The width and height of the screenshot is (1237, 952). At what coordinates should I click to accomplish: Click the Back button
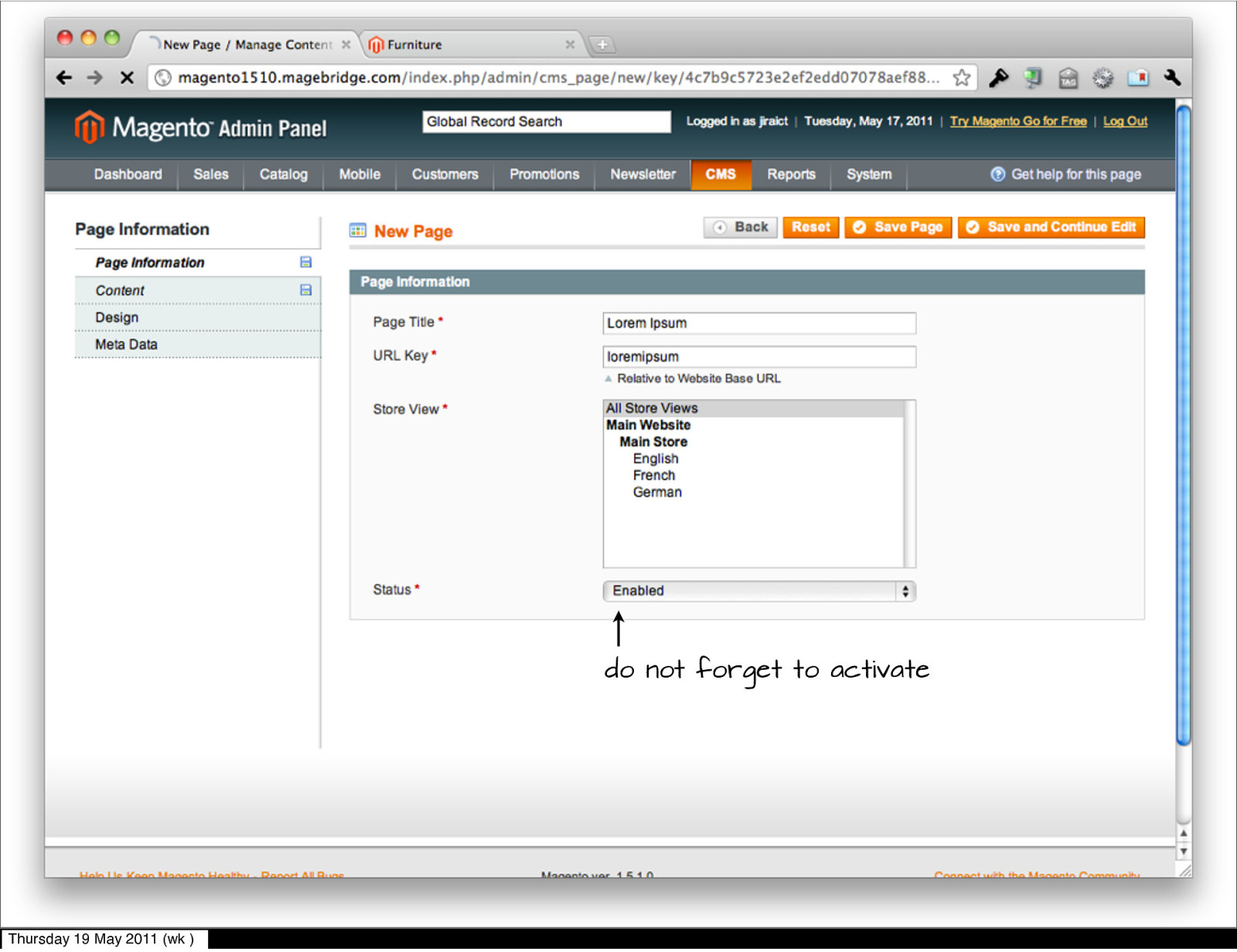[741, 227]
